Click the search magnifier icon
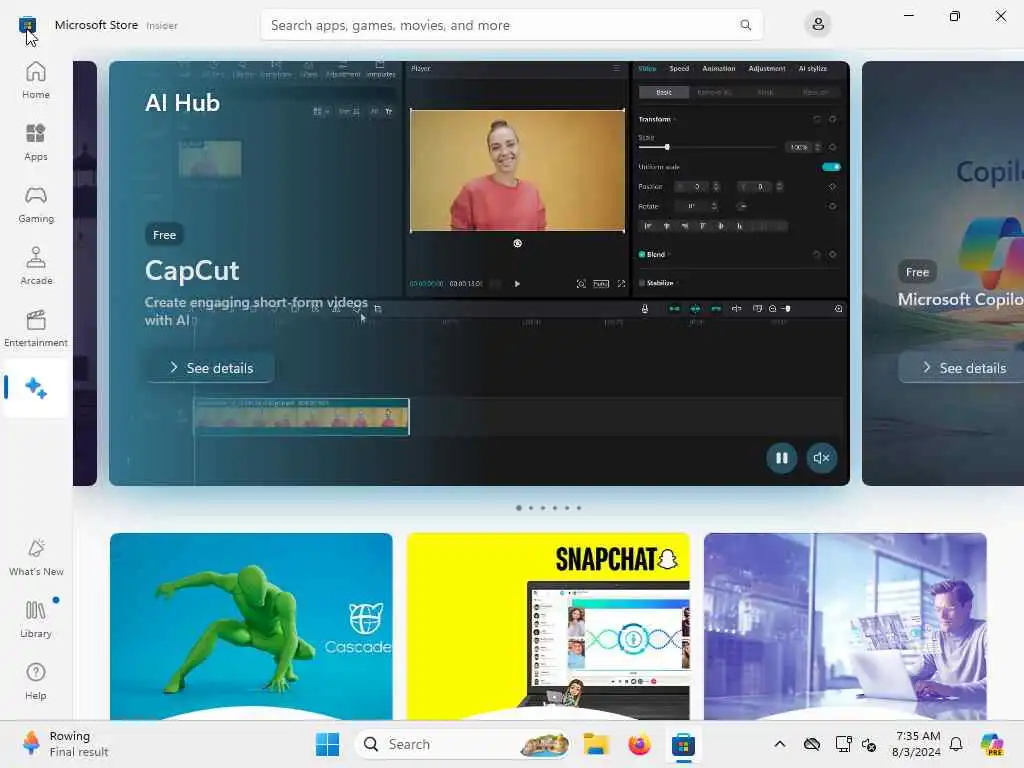Screen dimensions: 1024x768 click(745, 25)
